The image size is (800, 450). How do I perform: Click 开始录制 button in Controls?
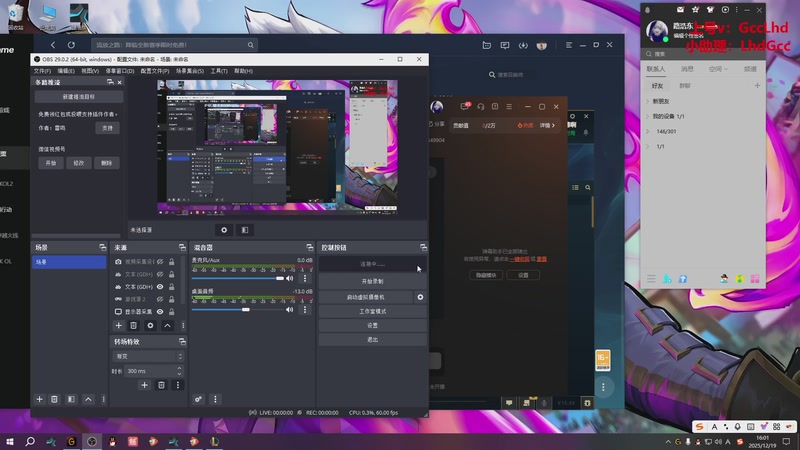coord(372,281)
